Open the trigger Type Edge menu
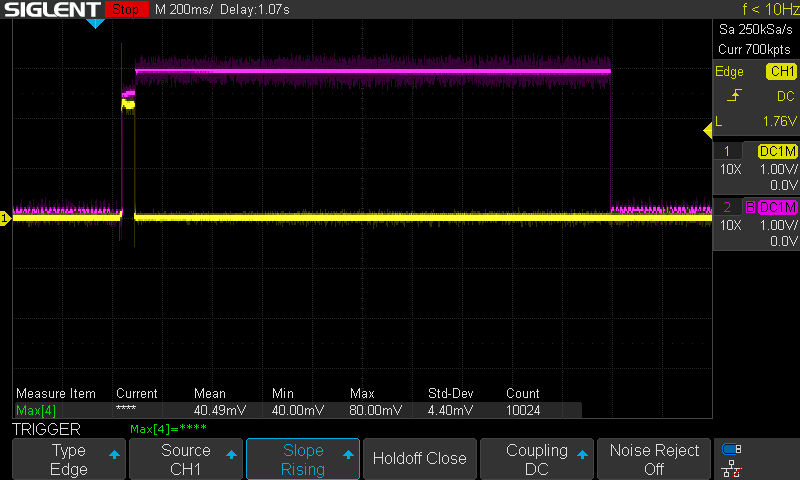The height and width of the screenshot is (480, 800). (x=69, y=459)
